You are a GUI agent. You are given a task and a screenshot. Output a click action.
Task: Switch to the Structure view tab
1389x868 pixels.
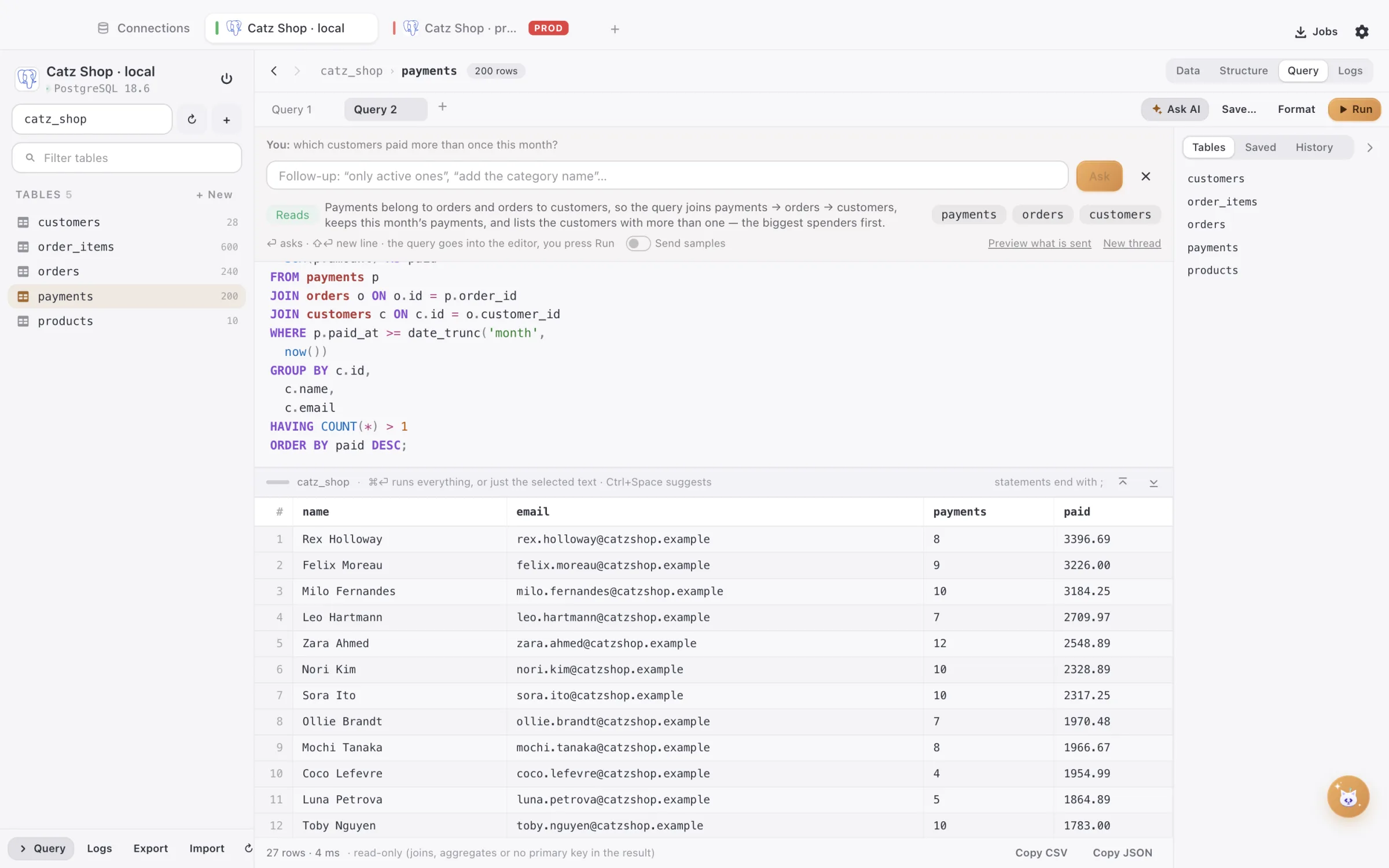tap(1243, 71)
